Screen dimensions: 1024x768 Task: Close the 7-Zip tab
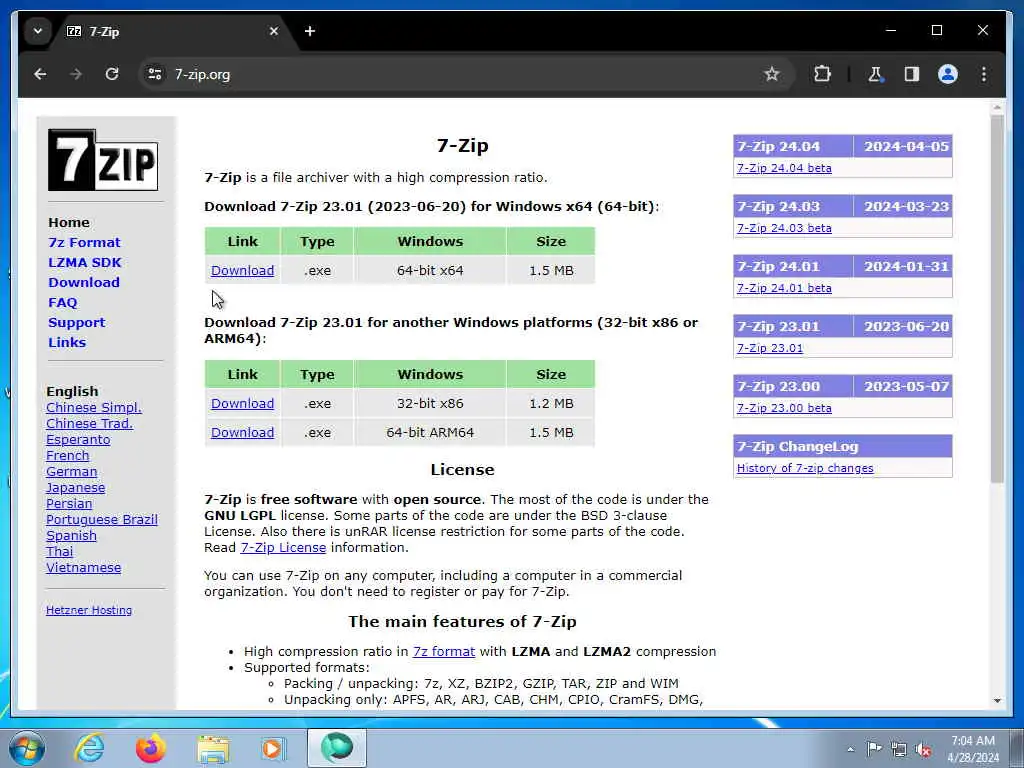coord(274,31)
